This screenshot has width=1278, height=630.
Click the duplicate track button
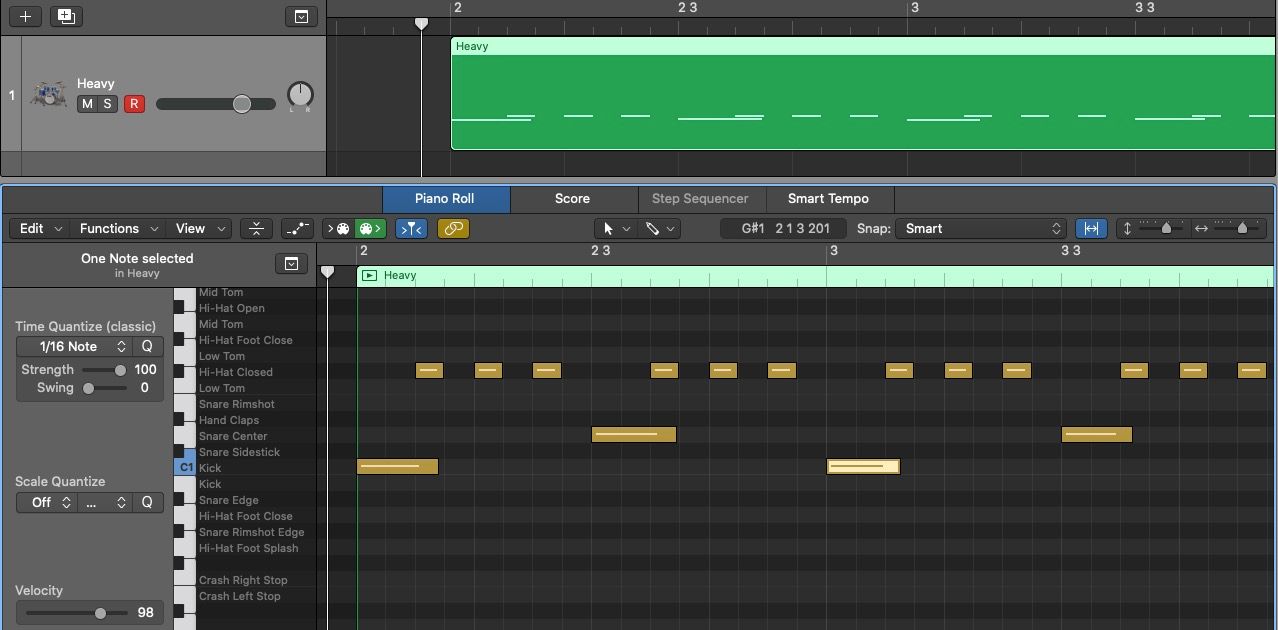click(x=66, y=16)
